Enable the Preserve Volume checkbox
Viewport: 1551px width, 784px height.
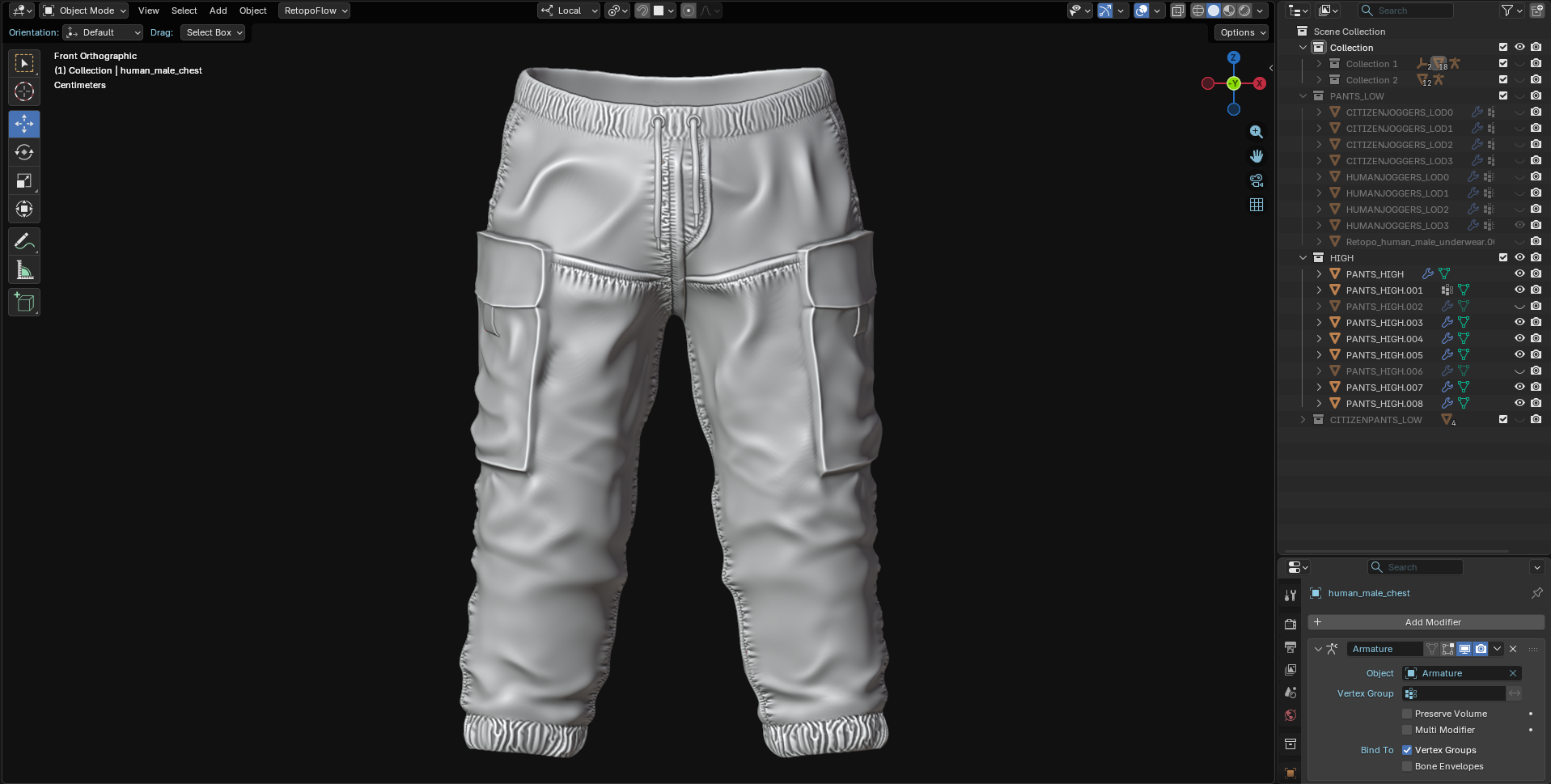tap(1407, 714)
